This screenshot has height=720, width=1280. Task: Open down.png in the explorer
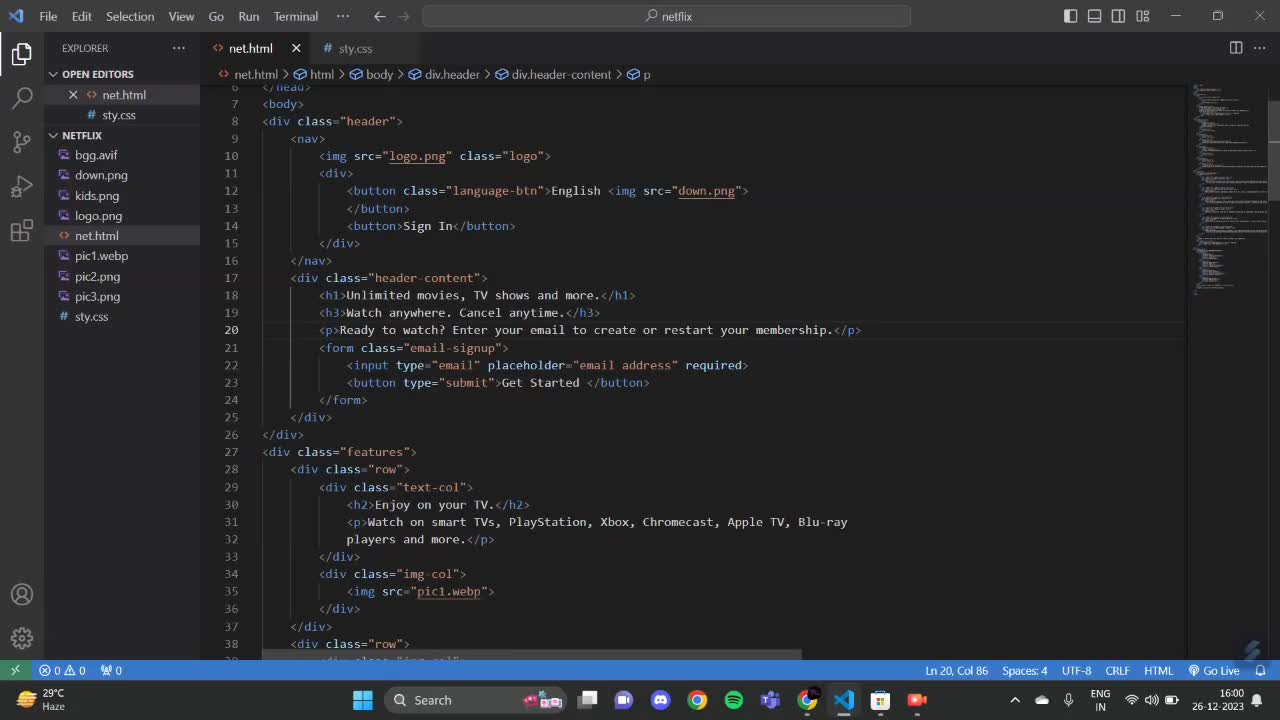click(101, 175)
